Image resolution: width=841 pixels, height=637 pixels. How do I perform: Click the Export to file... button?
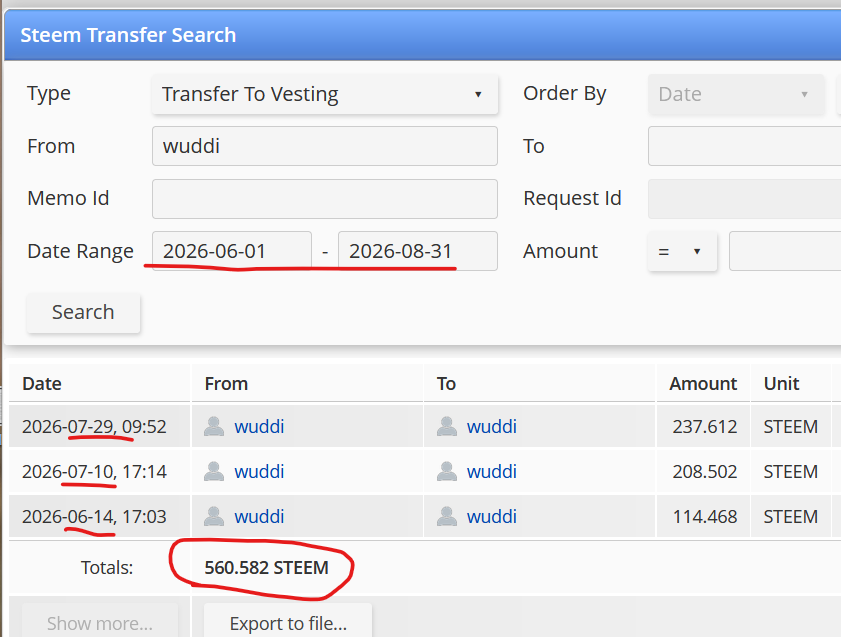(288, 622)
